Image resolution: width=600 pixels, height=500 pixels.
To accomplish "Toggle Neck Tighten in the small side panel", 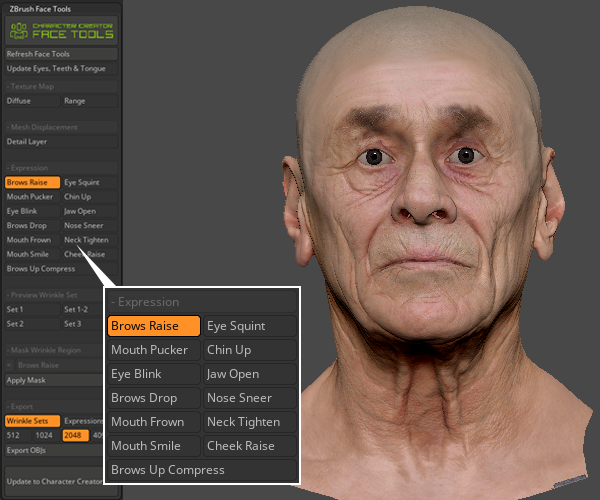I will [90, 240].
